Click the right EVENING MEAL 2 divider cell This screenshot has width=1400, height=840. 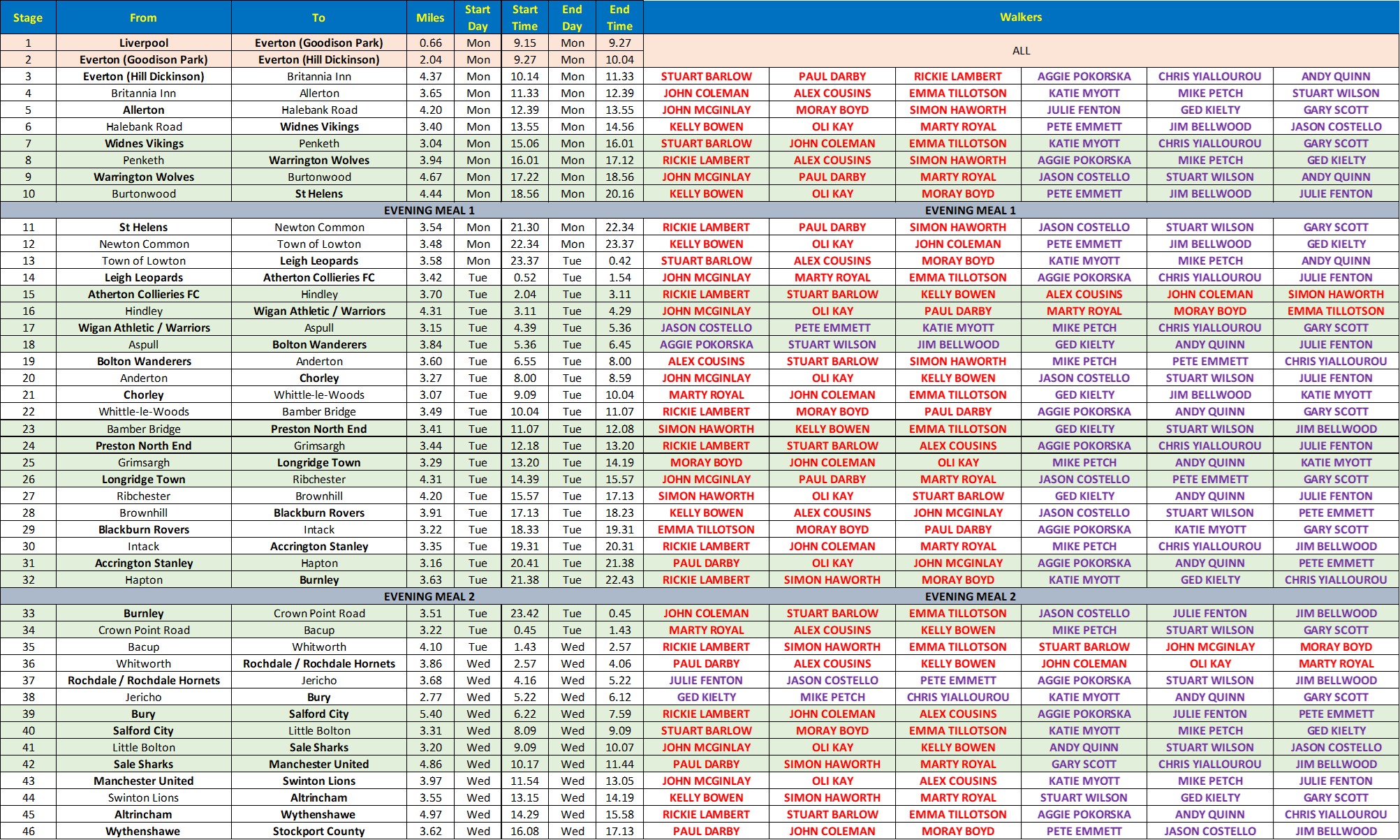click(970, 596)
